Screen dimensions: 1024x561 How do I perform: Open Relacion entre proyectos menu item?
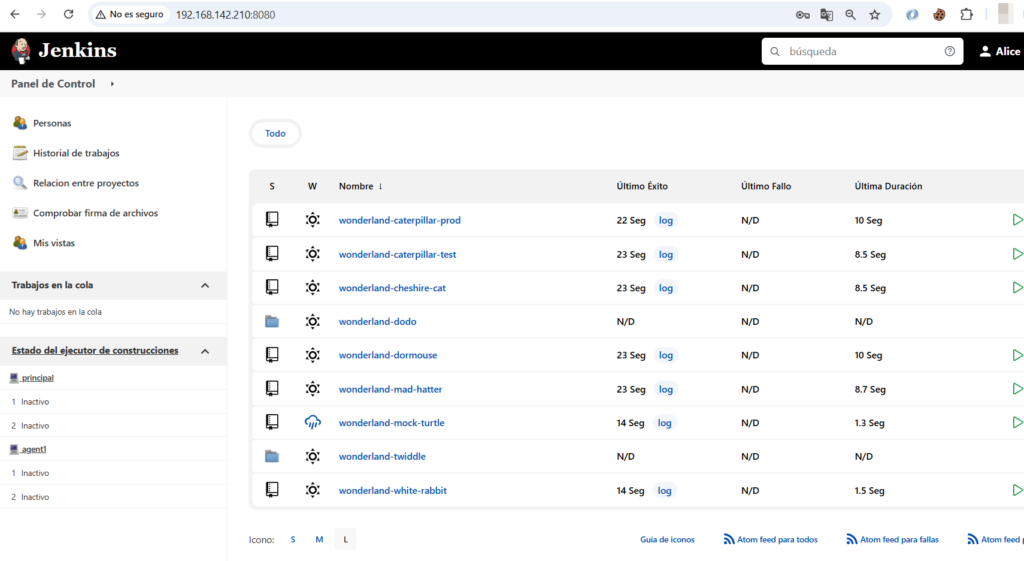(x=86, y=183)
